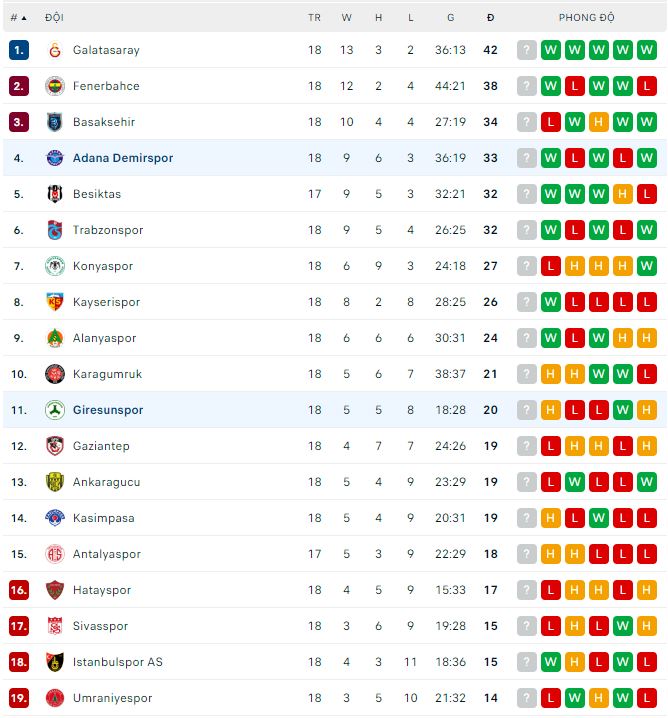This screenshot has width=668, height=718.
Task: Sort standings by Đ points column
Action: pos(490,18)
